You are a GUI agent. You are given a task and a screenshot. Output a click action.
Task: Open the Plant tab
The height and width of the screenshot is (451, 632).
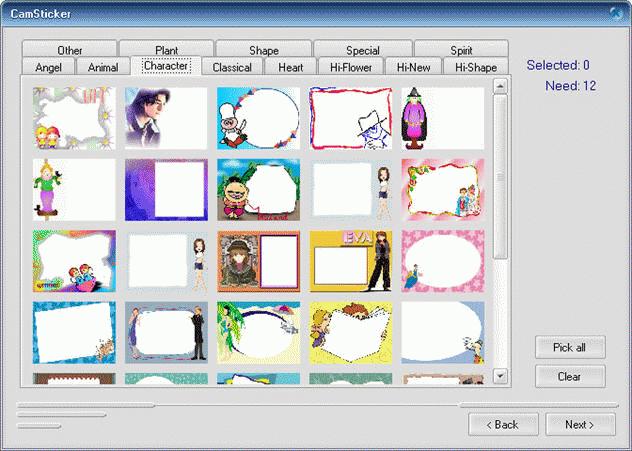point(166,50)
